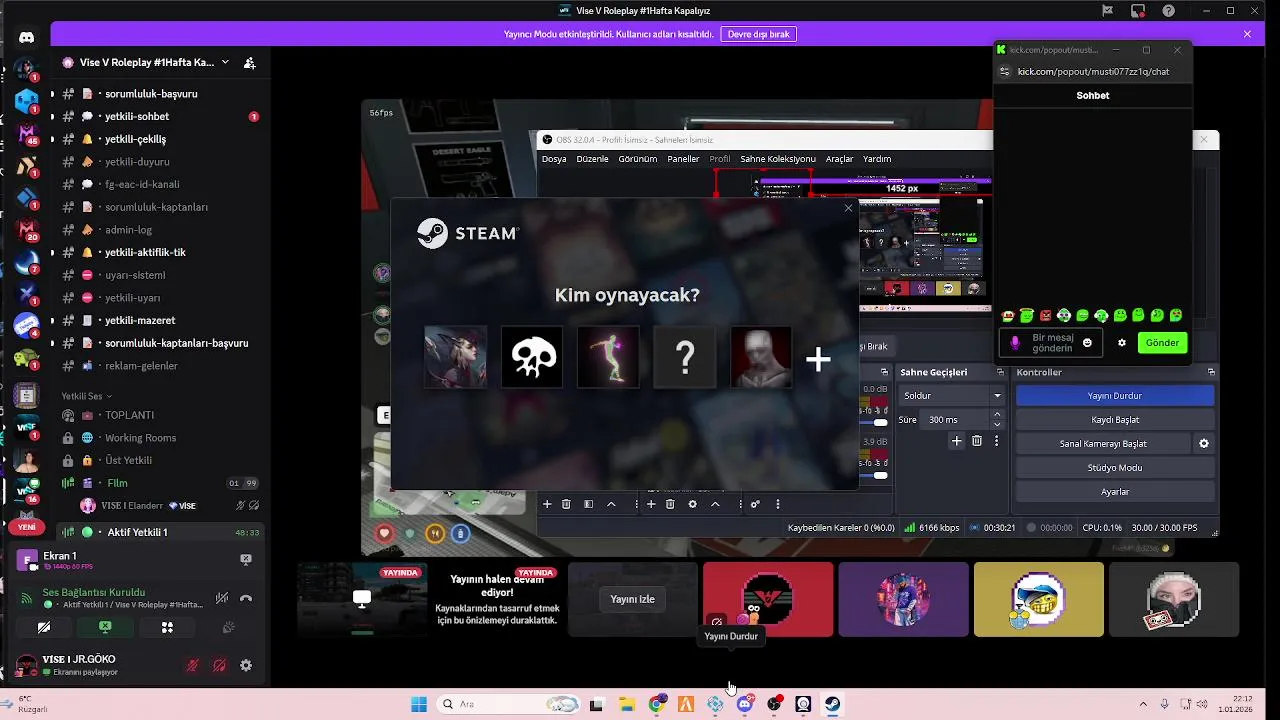This screenshot has width=1280, height=720.
Task: Open Kick chat settings gear icon
Action: tap(1122, 343)
